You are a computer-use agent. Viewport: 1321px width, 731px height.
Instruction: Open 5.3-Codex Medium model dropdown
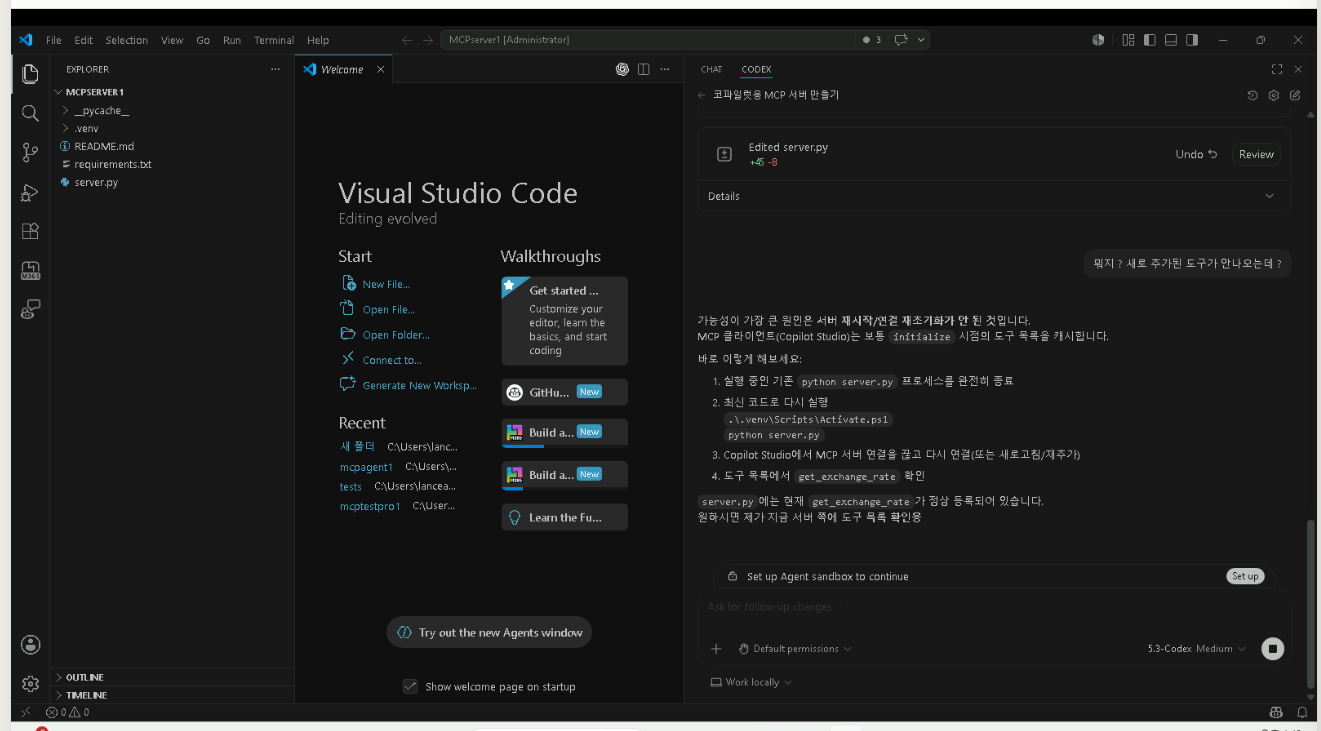1197,649
